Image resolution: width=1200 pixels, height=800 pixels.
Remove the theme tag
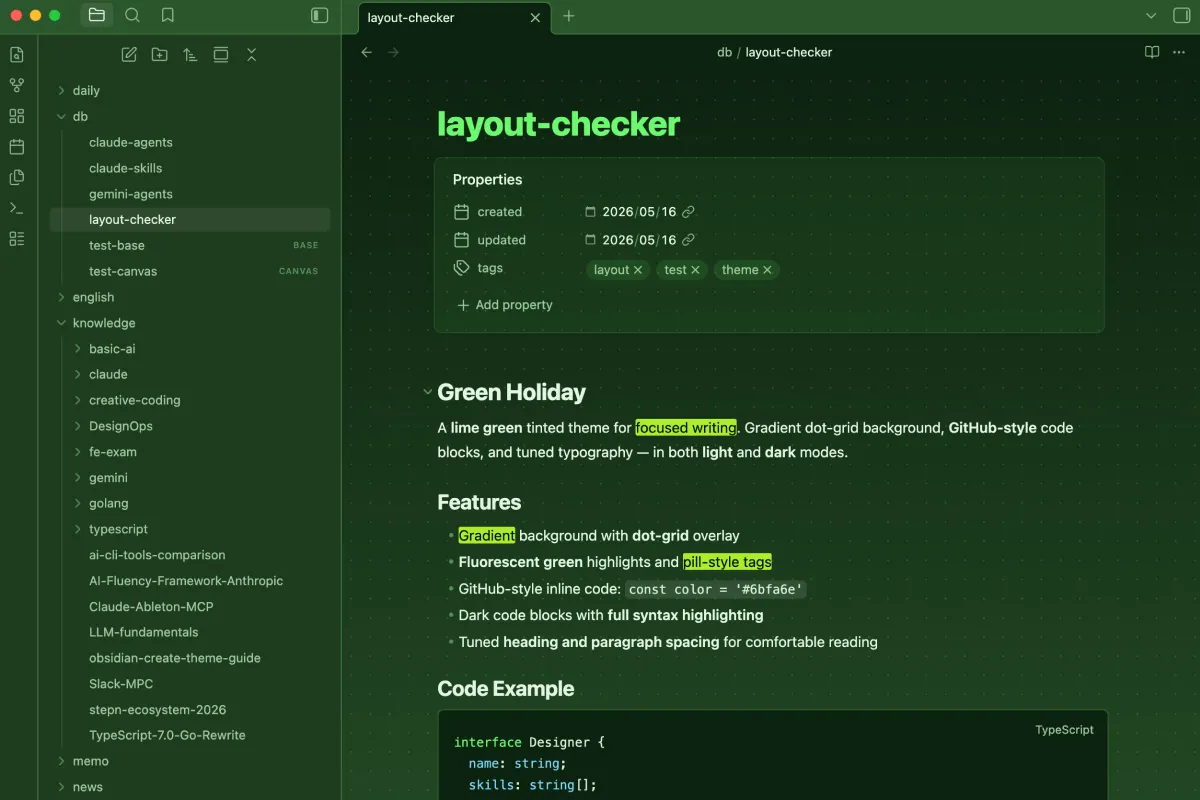[x=767, y=270]
